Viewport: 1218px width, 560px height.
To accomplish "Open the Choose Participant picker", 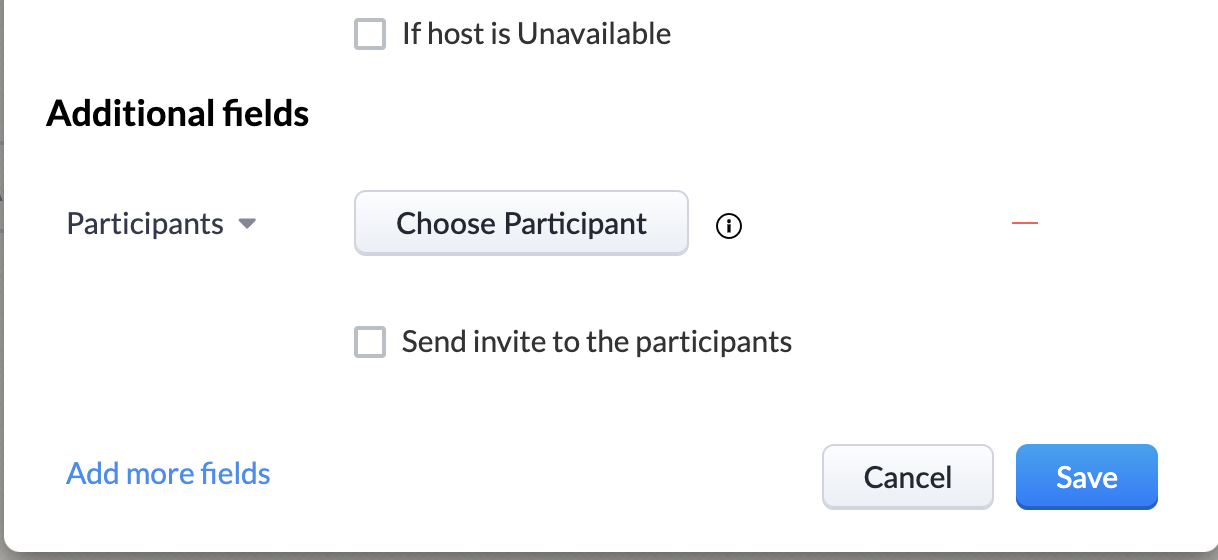I will [521, 223].
